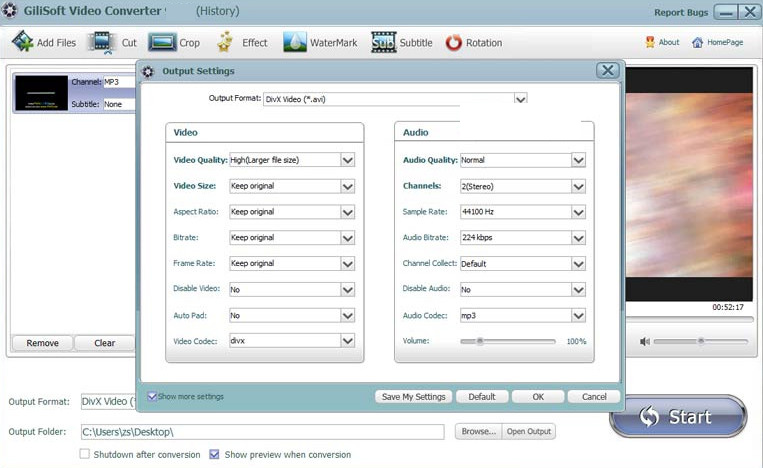This screenshot has width=763, height=468.
Task: Open the Cut tool icon
Action: [x=102, y=42]
